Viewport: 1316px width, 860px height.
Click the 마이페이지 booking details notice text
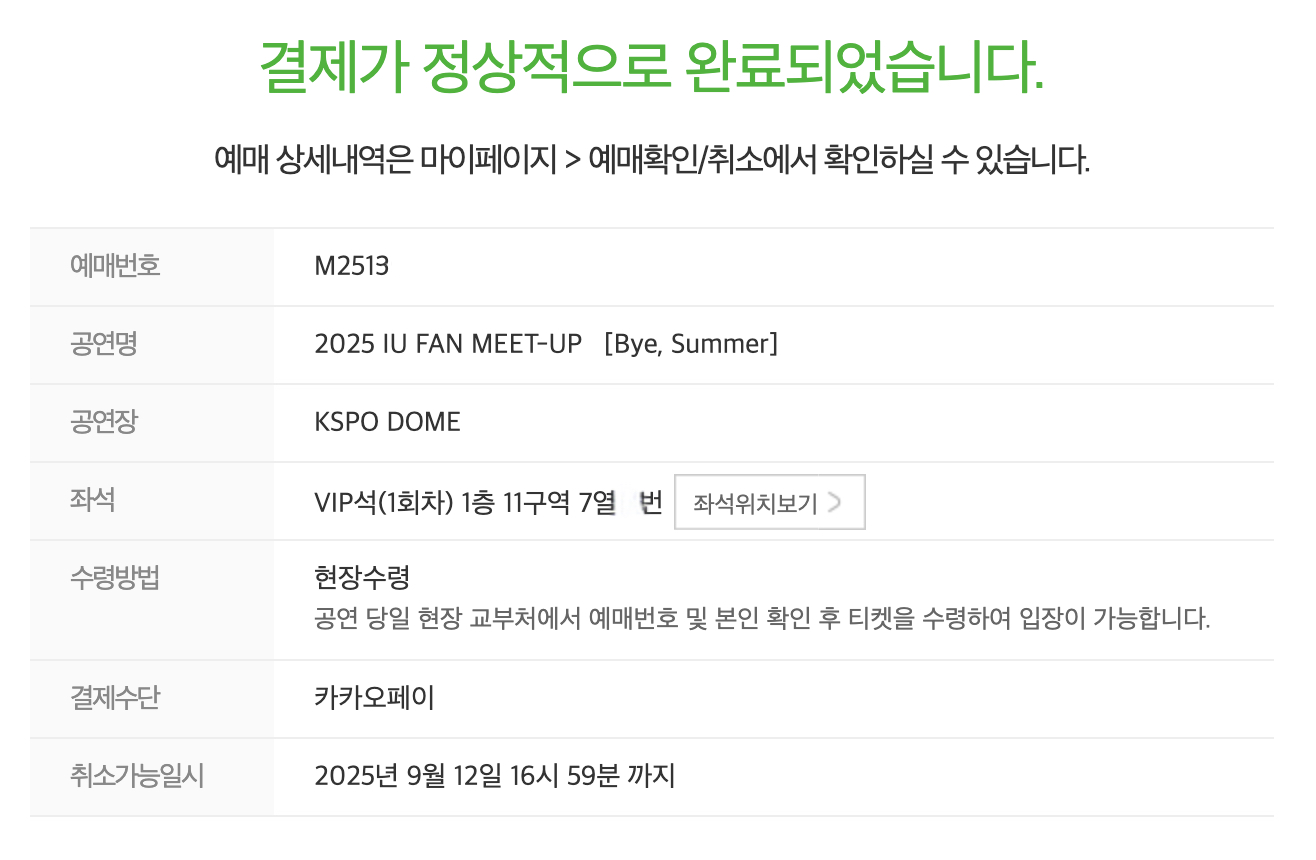(651, 159)
